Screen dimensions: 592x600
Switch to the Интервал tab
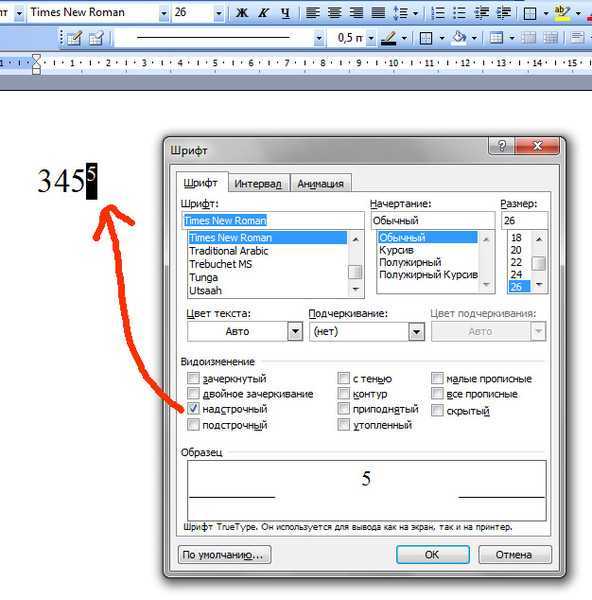pos(258,184)
